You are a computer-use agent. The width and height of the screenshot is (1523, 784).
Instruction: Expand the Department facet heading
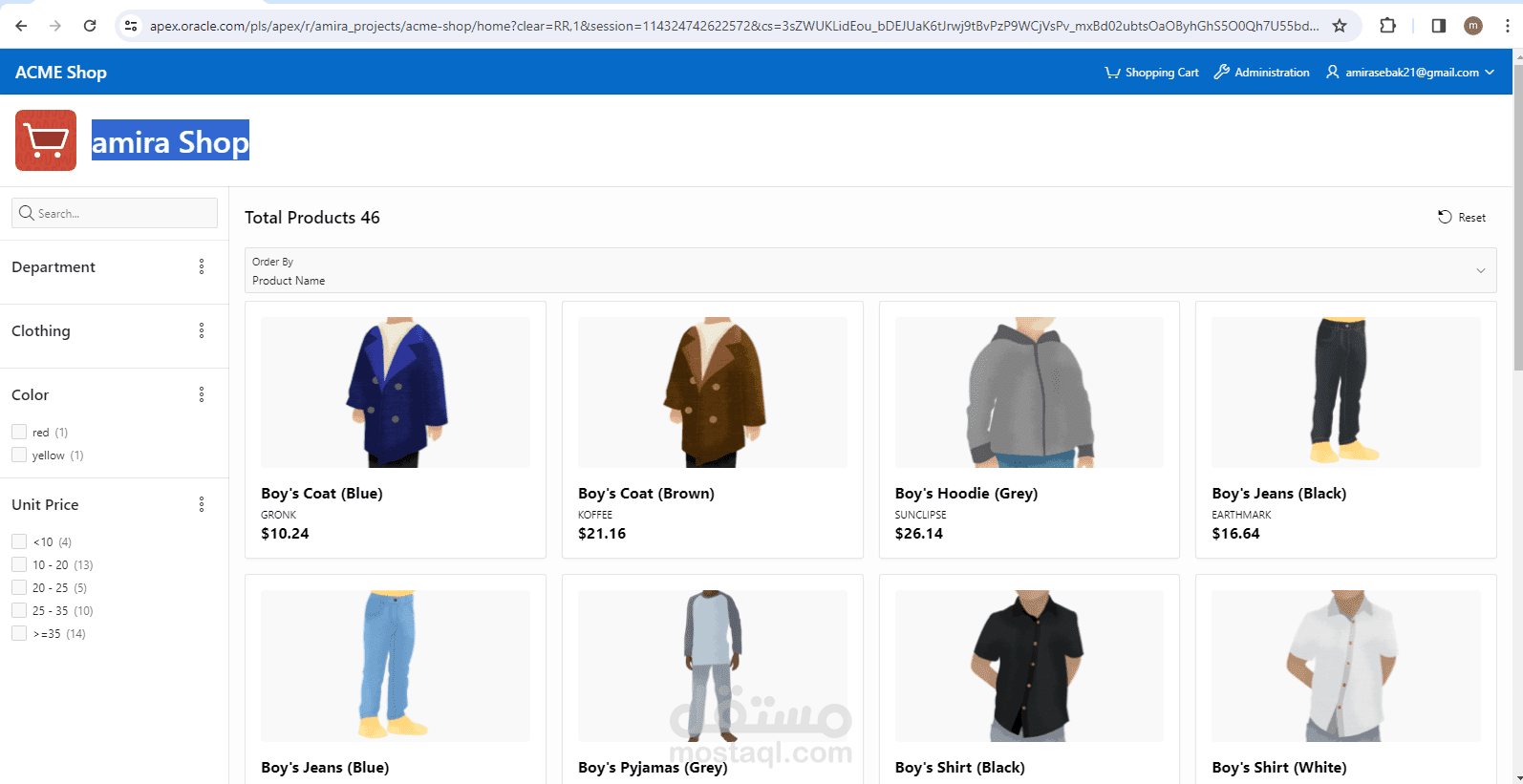click(54, 266)
